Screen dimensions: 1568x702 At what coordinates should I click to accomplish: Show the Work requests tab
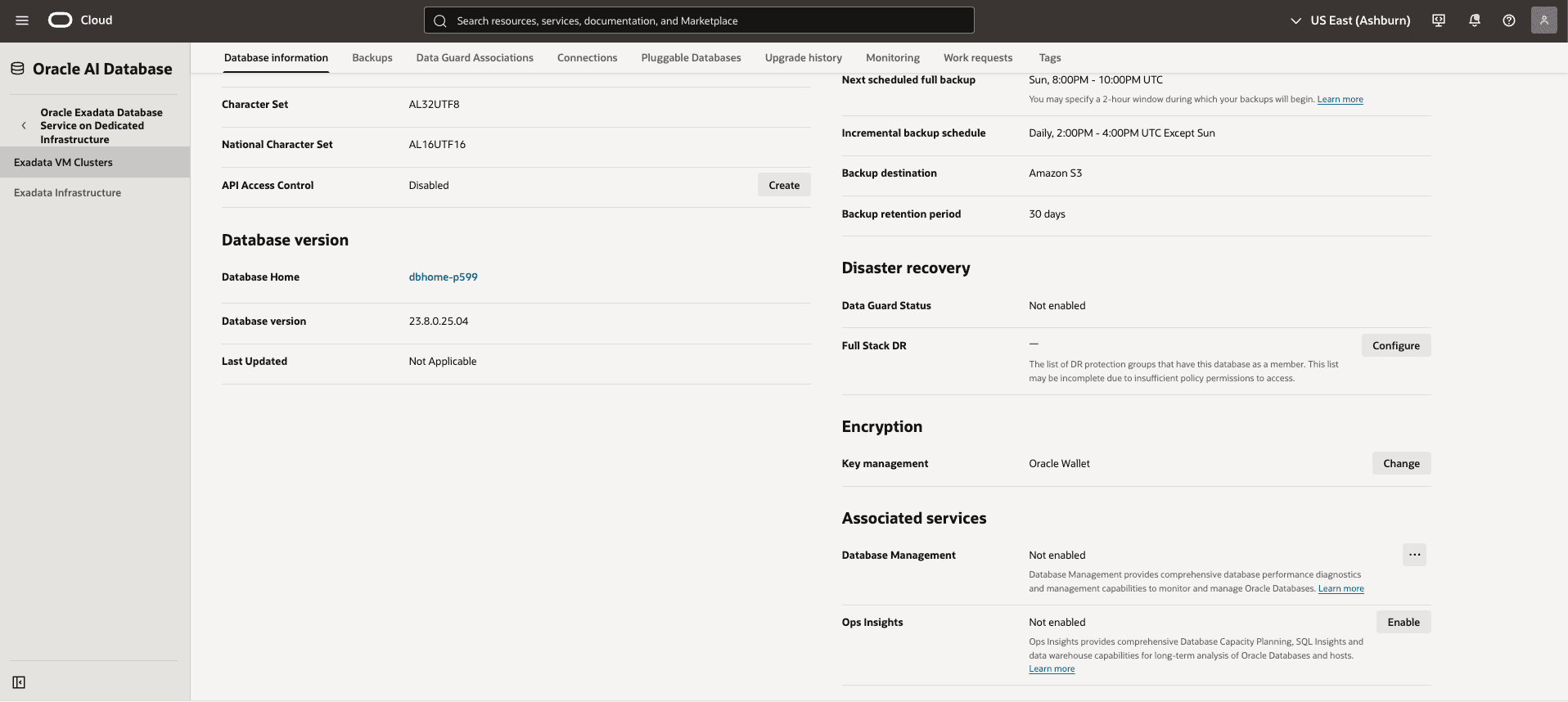pos(978,58)
